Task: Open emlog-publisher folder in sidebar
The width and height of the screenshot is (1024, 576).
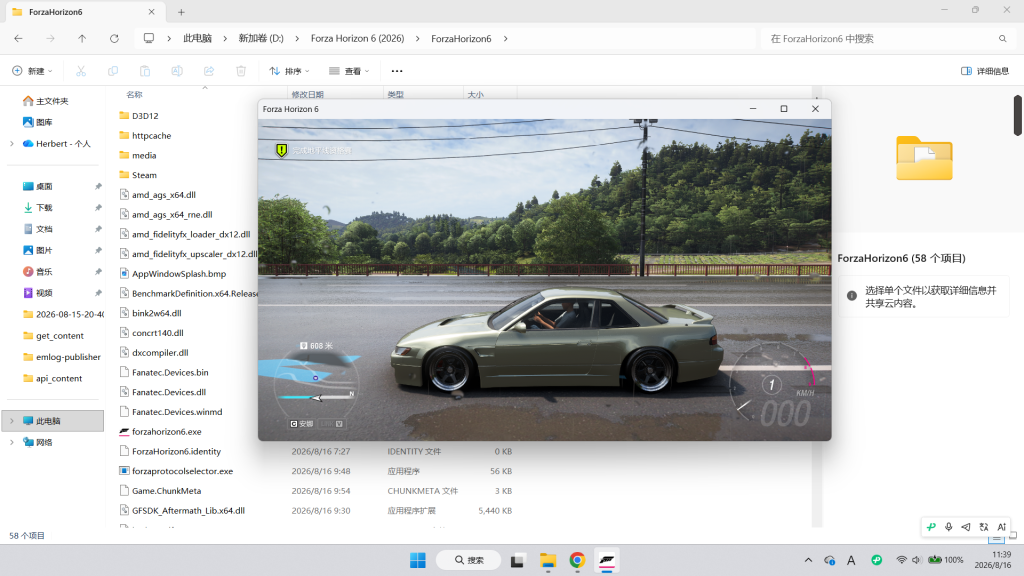Action: point(69,357)
